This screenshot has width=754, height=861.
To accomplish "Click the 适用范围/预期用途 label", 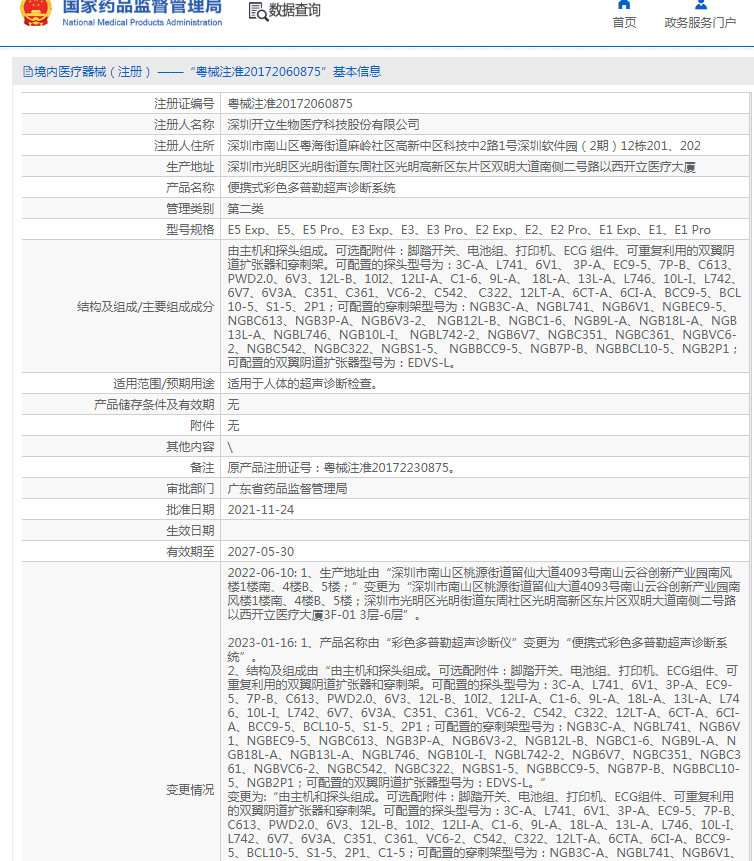I will coord(164,384).
